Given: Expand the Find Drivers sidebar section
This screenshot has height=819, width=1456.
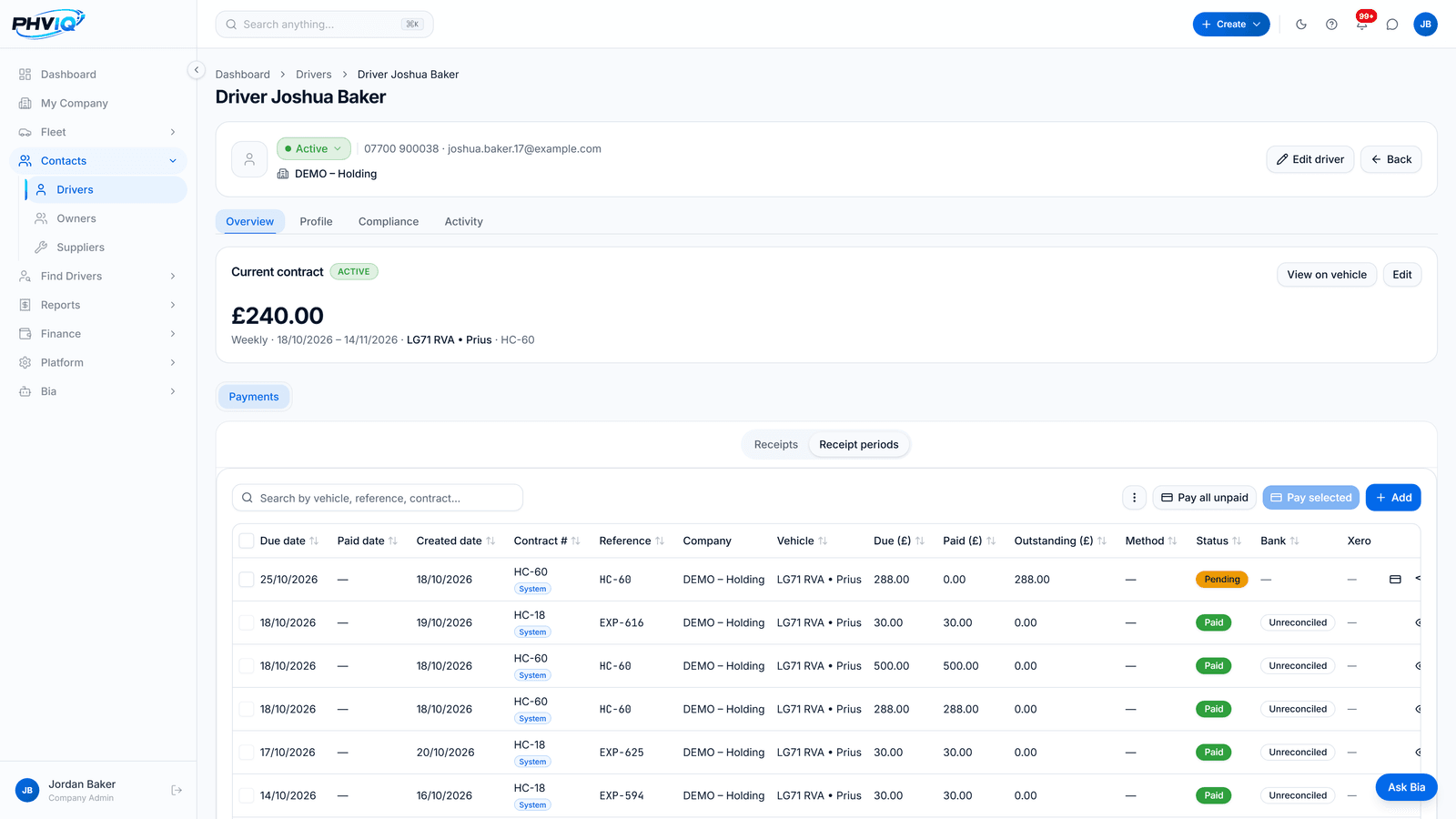Looking at the screenshot, I should click(x=98, y=277).
